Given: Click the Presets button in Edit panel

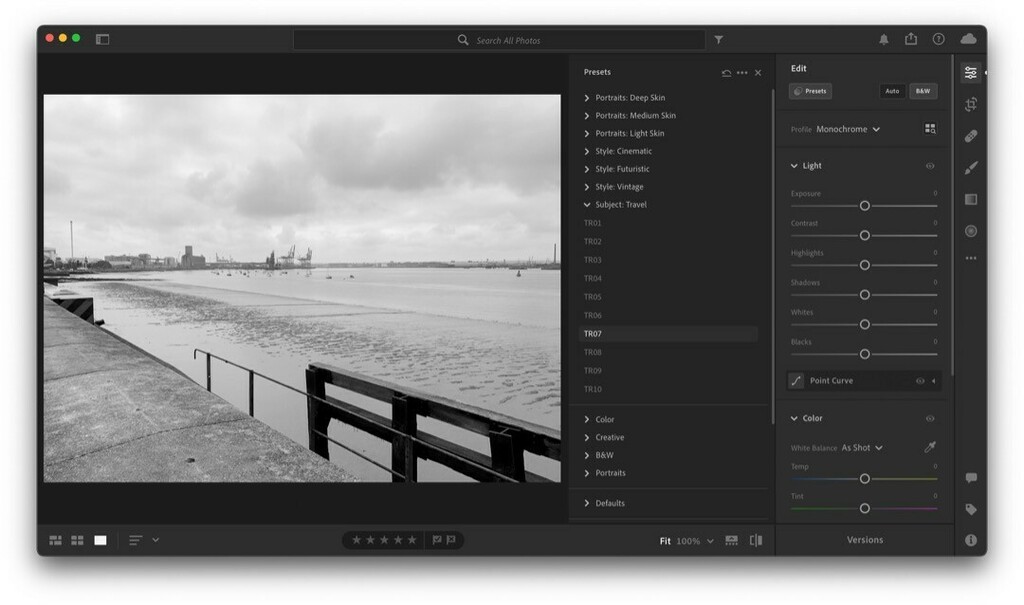Looking at the screenshot, I should (x=810, y=91).
